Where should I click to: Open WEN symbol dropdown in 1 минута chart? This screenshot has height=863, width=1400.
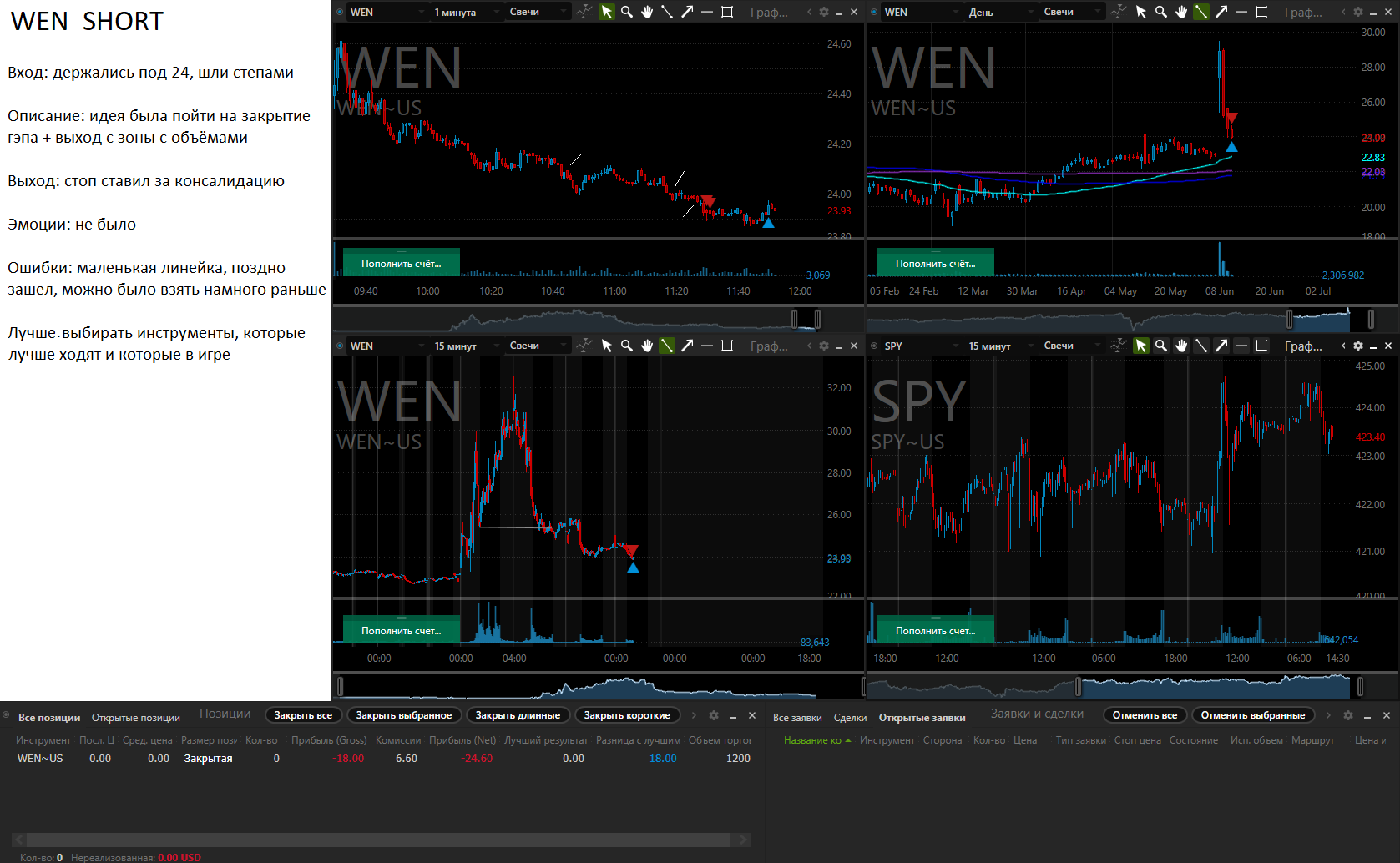(x=387, y=12)
